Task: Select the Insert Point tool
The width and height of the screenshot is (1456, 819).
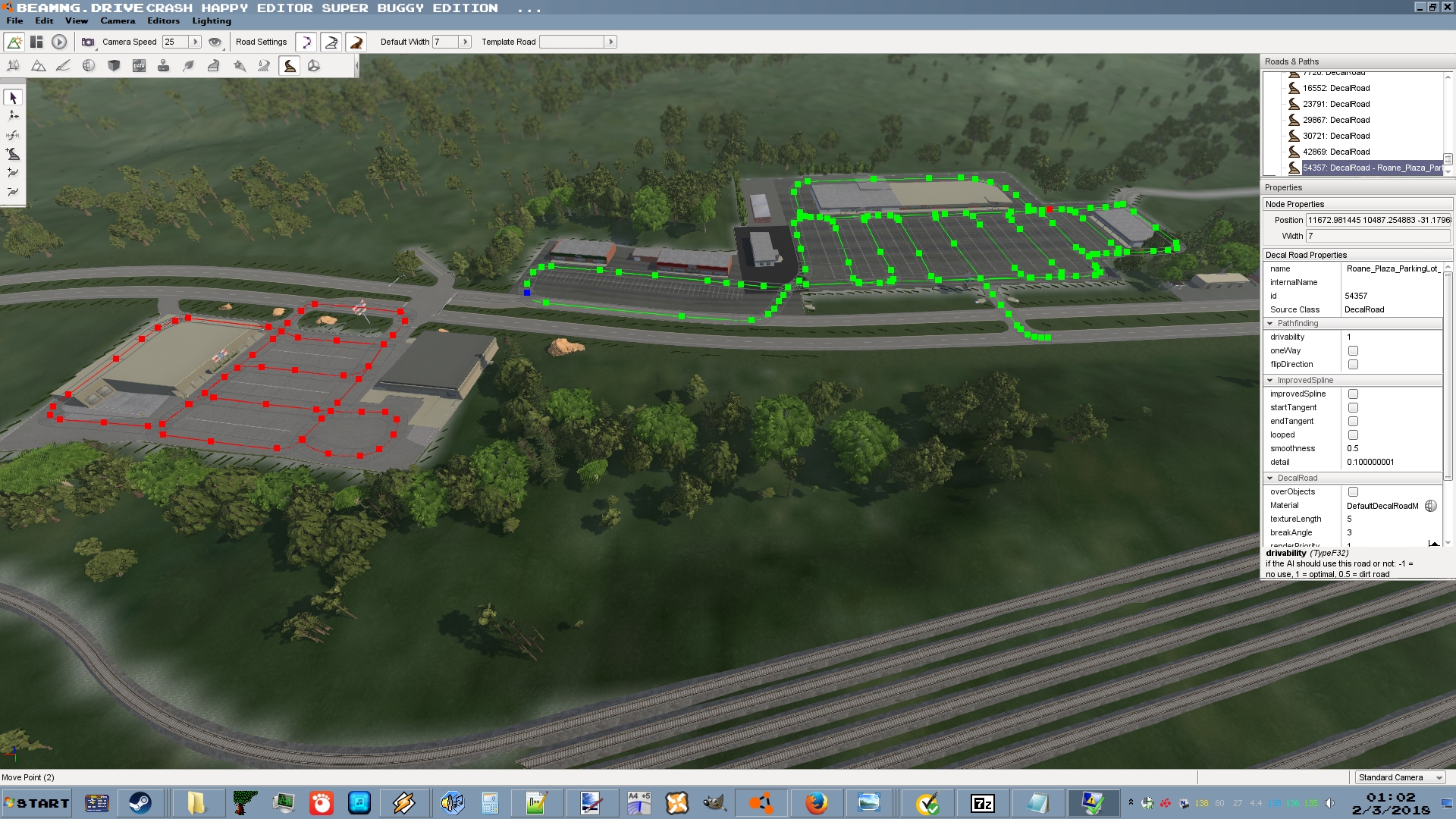Action: pyautogui.click(x=13, y=173)
